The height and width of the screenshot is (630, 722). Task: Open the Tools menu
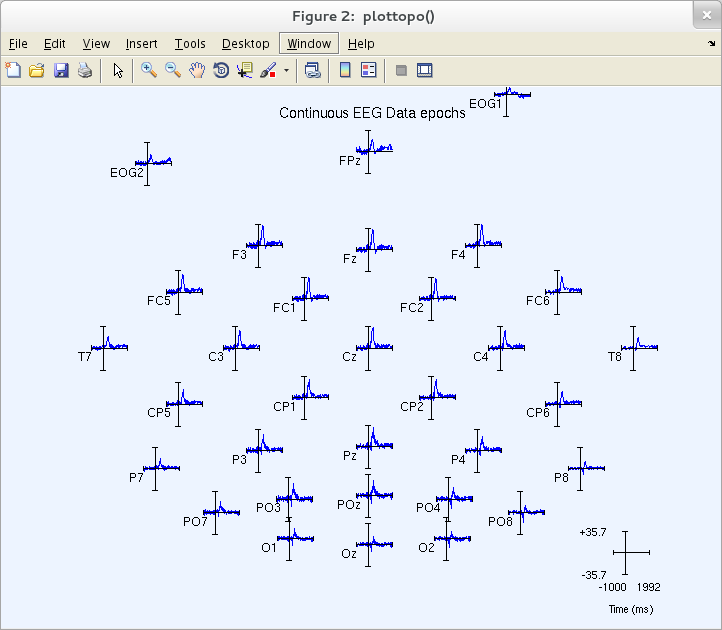click(190, 44)
